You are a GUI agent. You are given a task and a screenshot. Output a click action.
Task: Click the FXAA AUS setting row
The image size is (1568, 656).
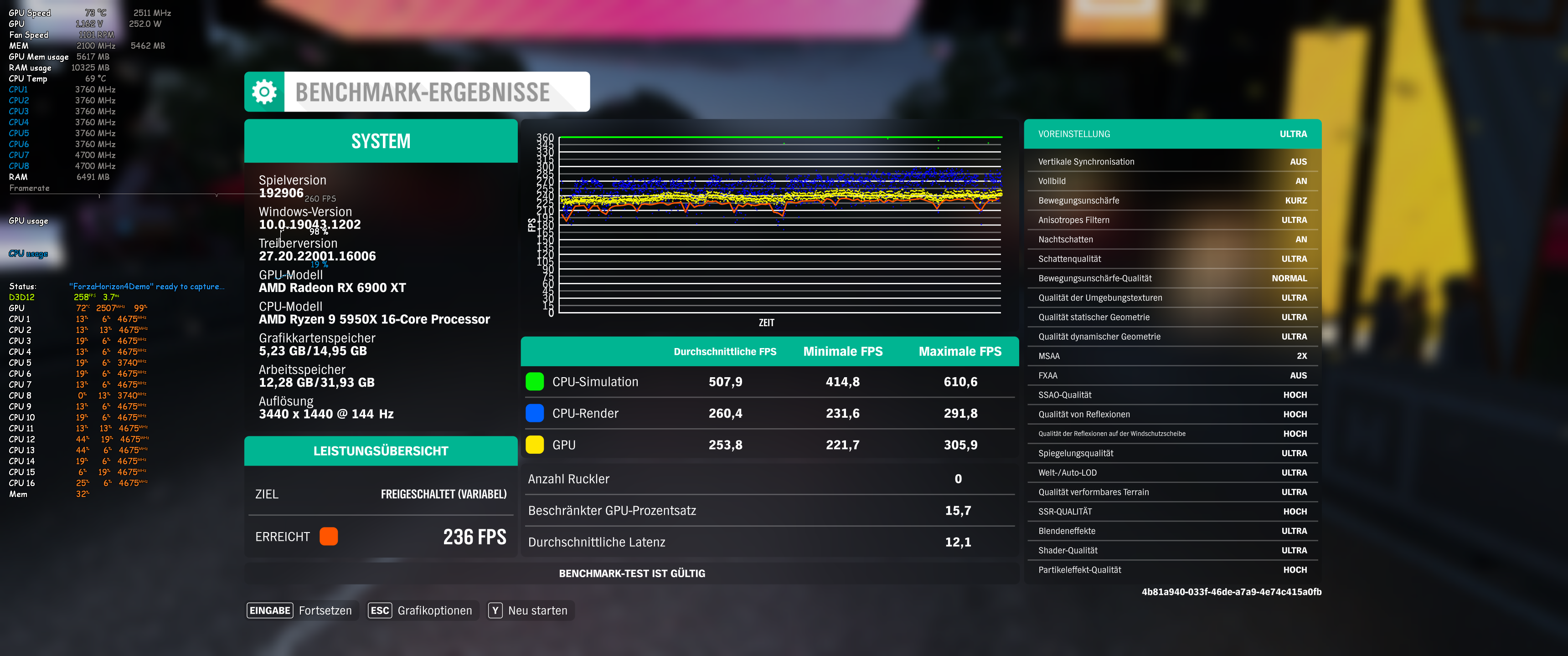(1172, 375)
